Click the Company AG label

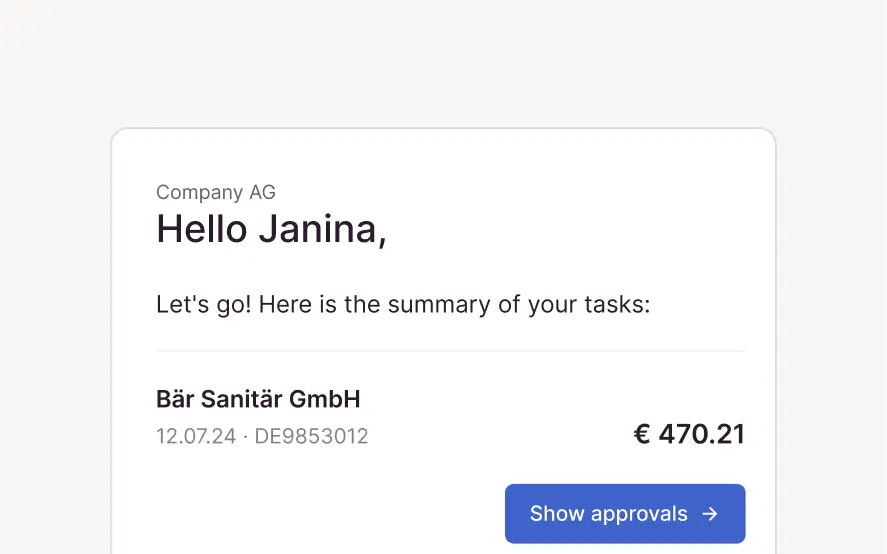216,192
